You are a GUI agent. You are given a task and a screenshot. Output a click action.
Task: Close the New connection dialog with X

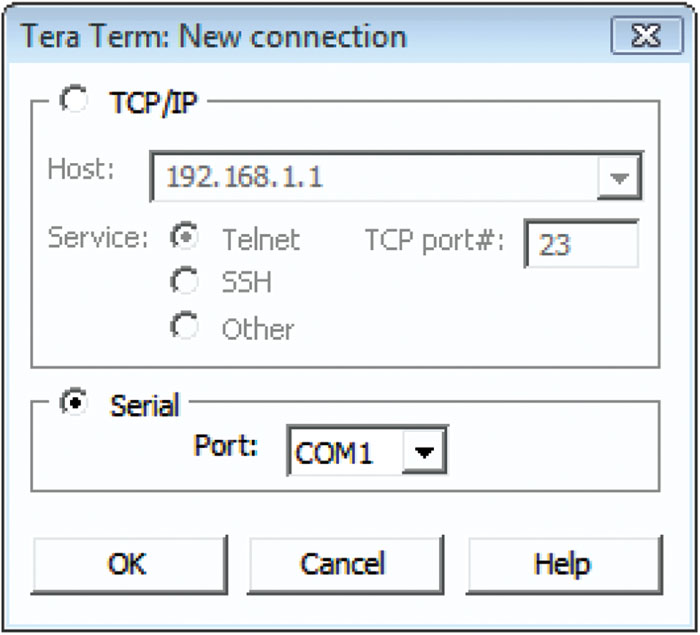647,35
